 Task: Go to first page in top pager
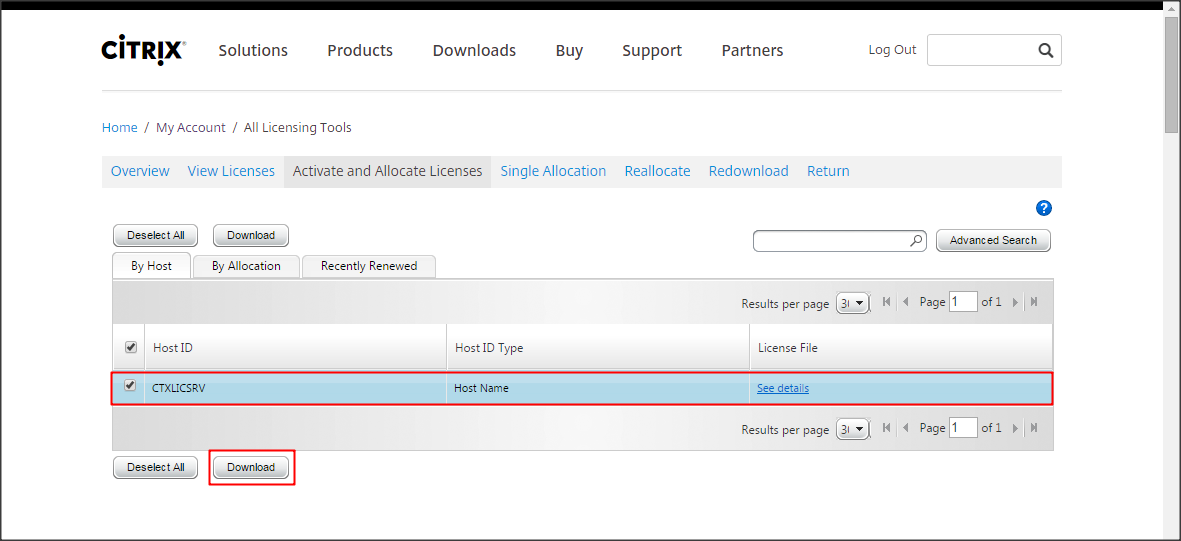coord(887,302)
